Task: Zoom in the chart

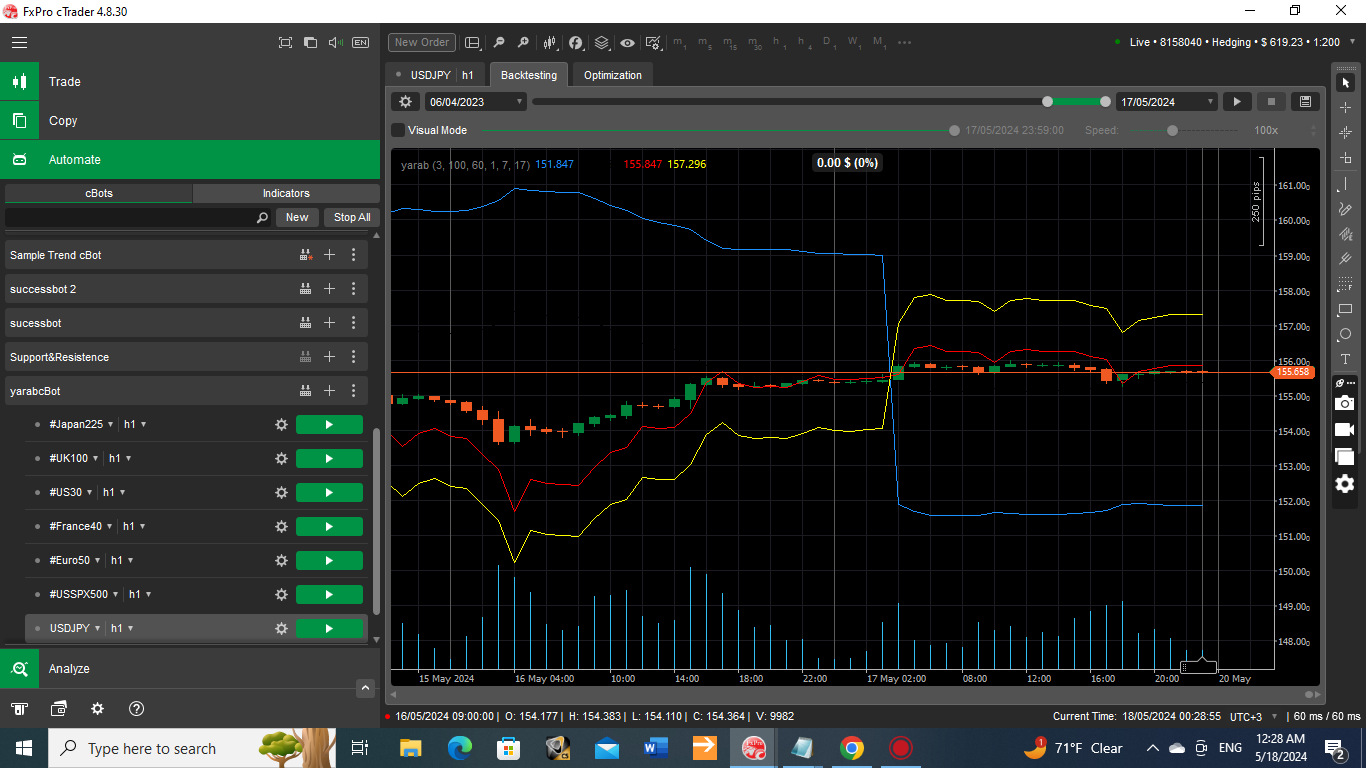Action: point(523,43)
